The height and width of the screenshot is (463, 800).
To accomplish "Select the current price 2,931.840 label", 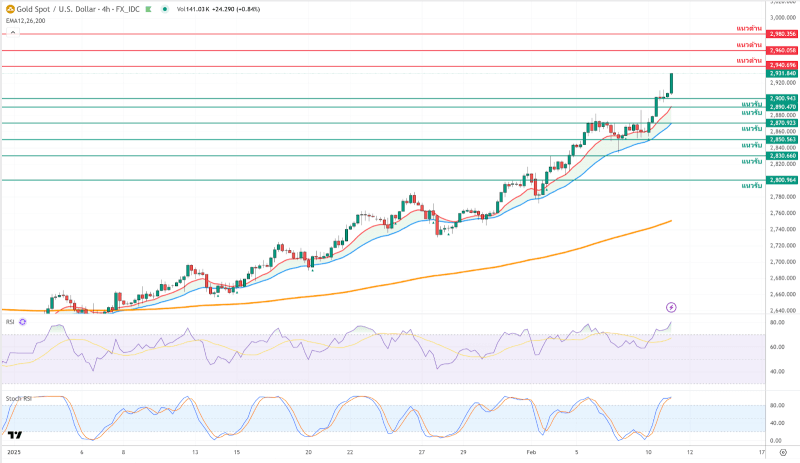I will (782, 73).
